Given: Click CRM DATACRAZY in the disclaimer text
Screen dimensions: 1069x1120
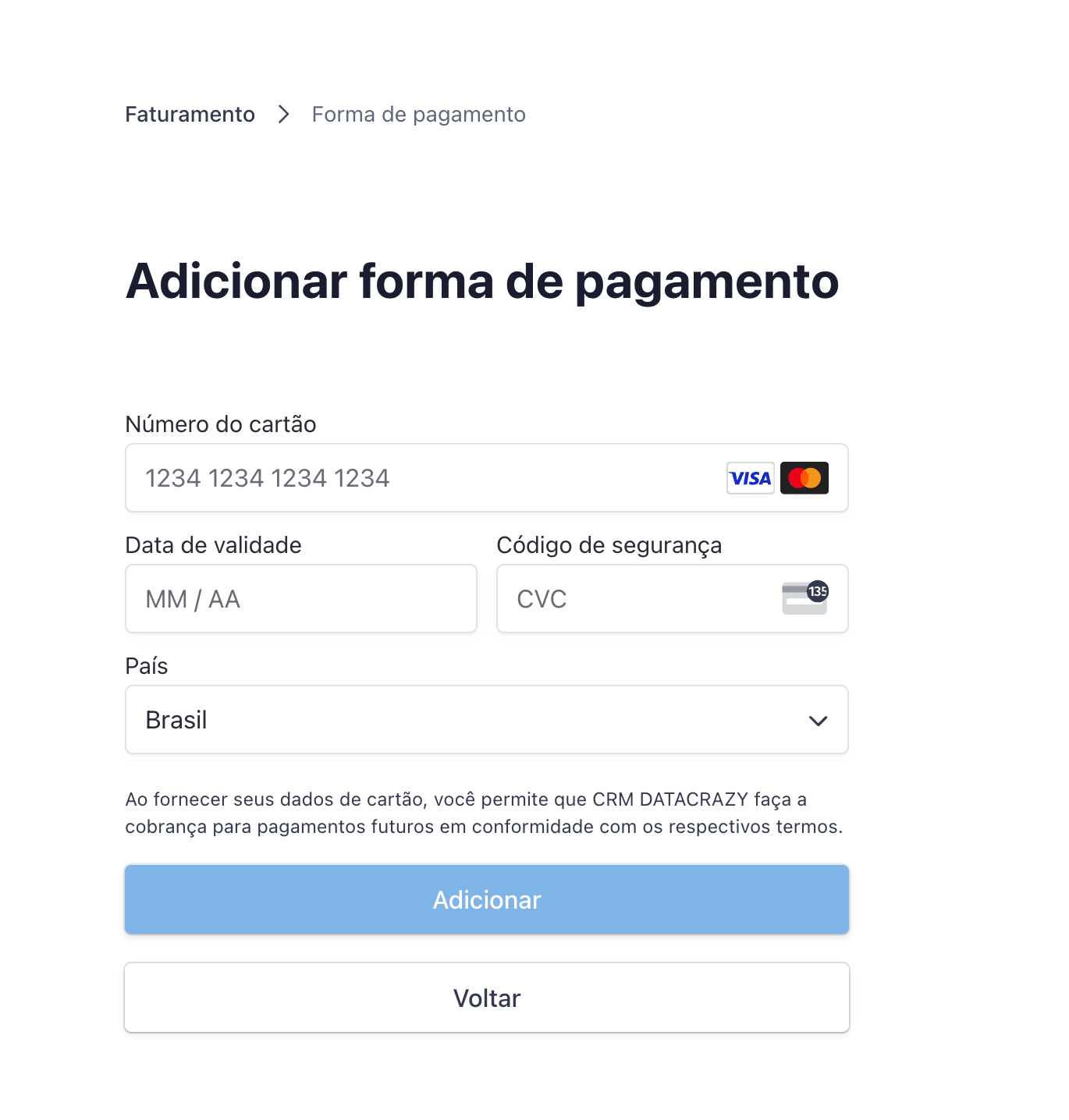Looking at the screenshot, I should pyautogui.click(x=669, y=799).
